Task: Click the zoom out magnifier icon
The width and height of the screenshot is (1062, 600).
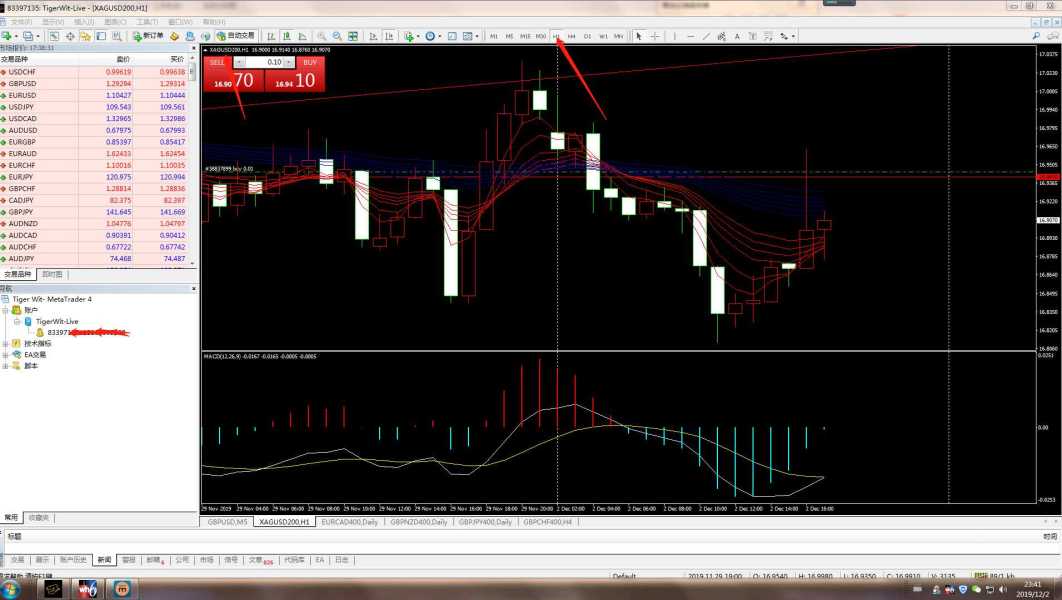Action: (338, 36)
